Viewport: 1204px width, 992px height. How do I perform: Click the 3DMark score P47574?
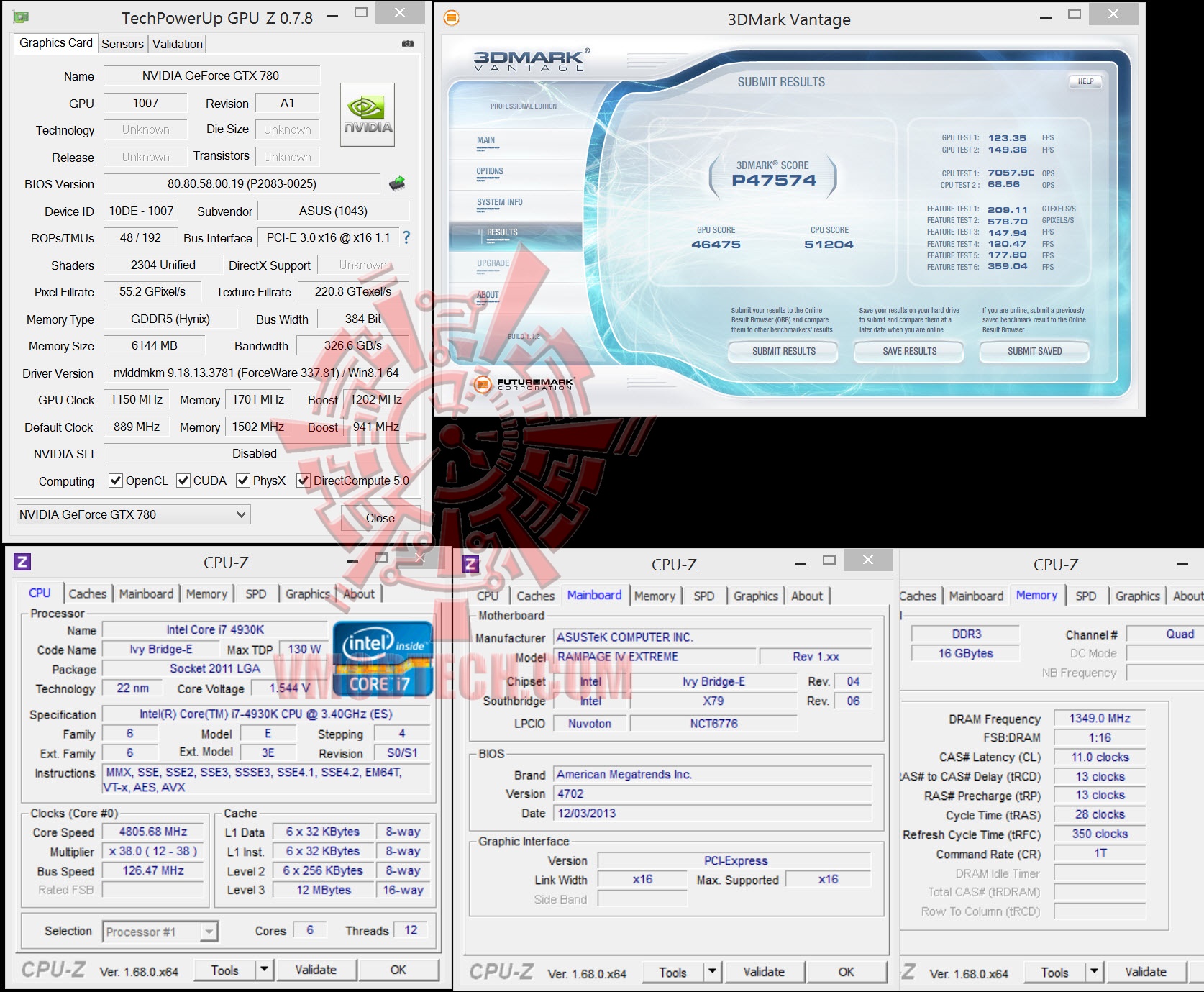click(x=774, y=181)
